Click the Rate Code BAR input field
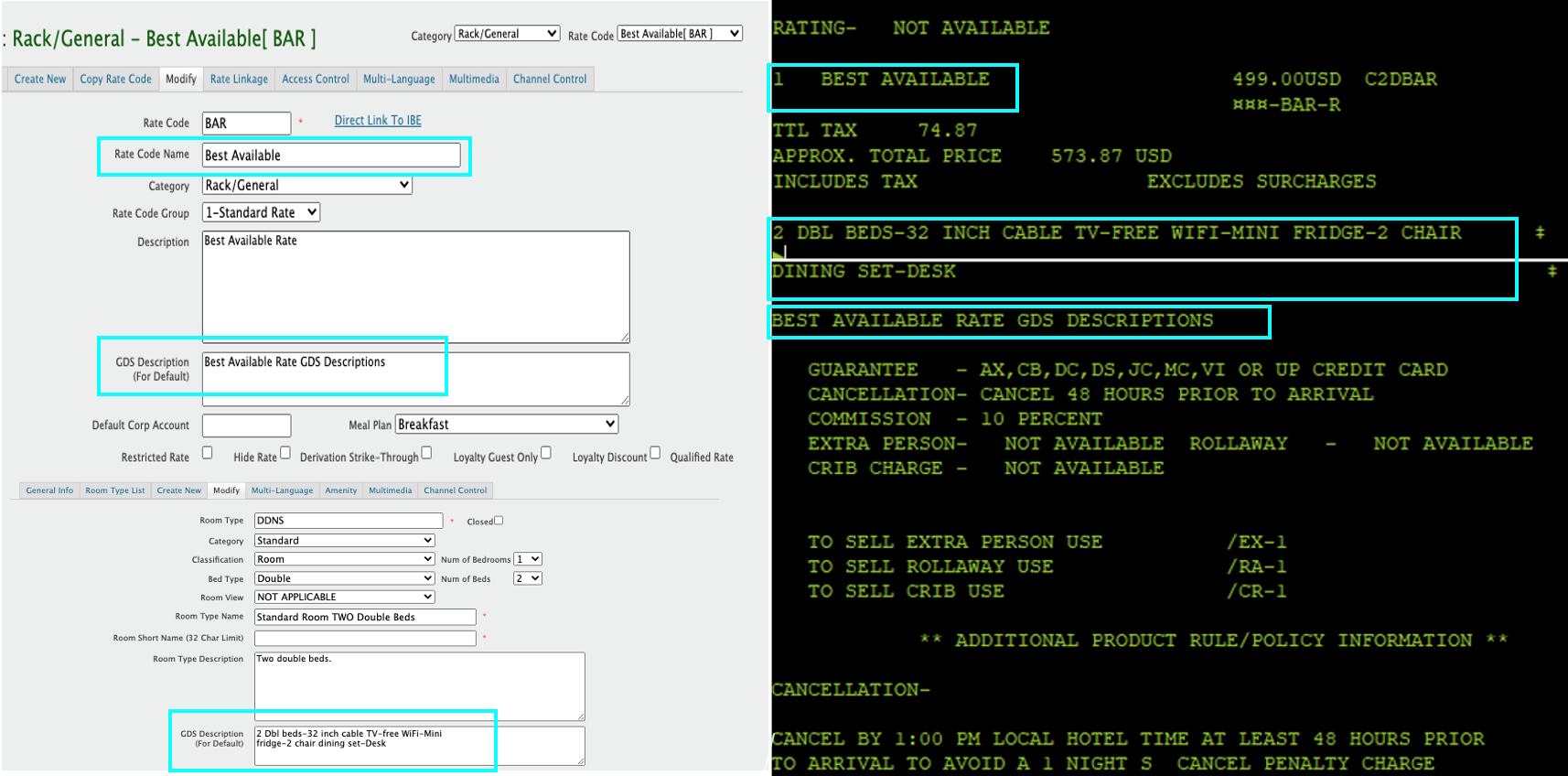This screenshot has width=1568, height=776. (x=246, y=124)
